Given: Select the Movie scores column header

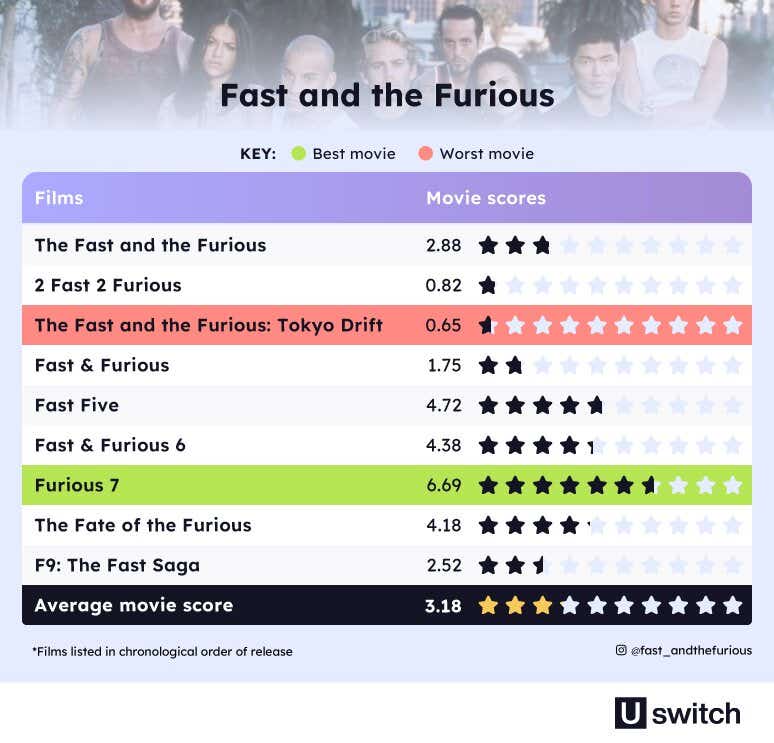Looking at the screenshot, I should tap(486, 198).
